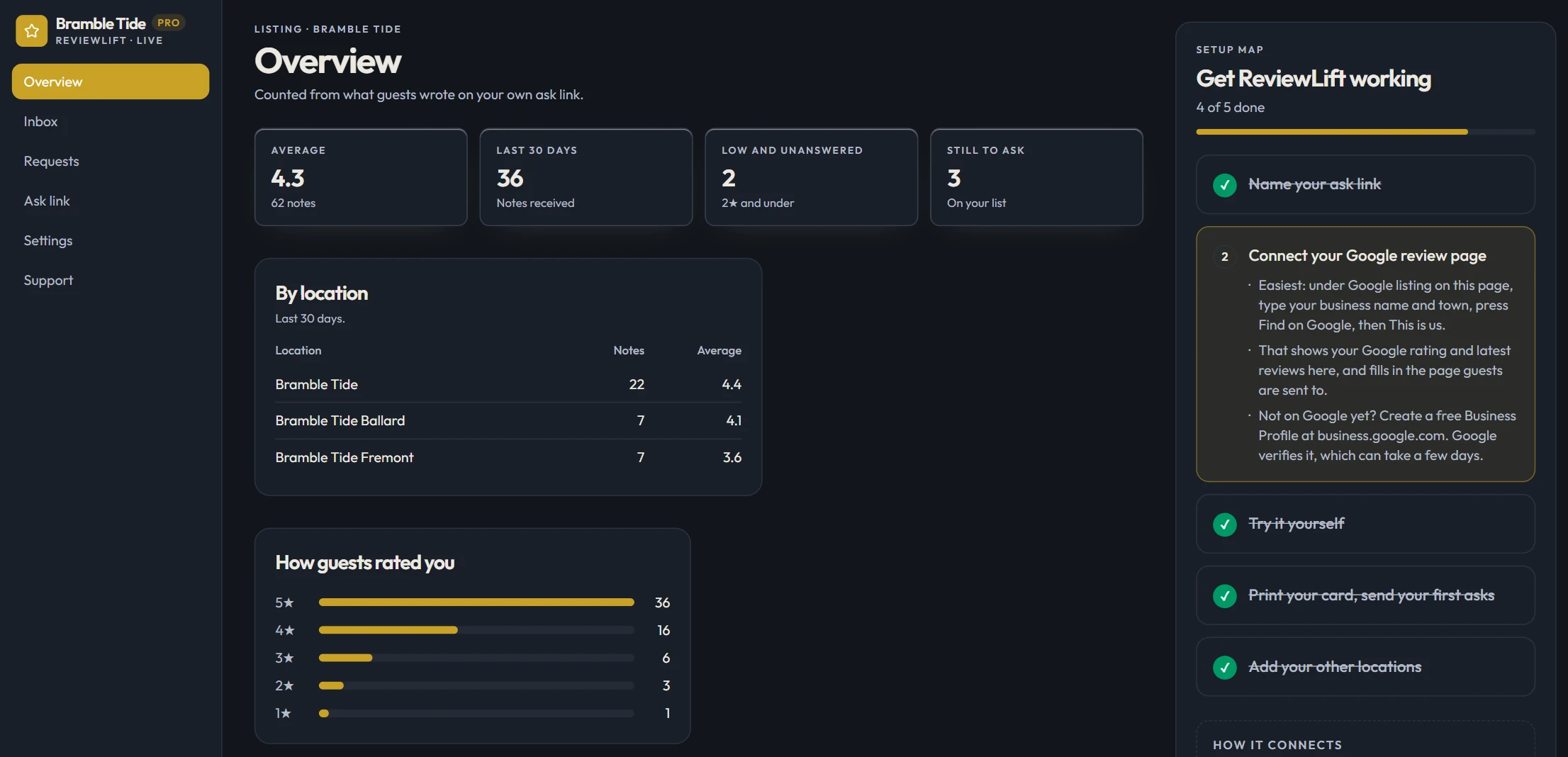Click the Average column header in By location
The height and width of the screenshot is (757, 1568).
[x=719, y=350]
